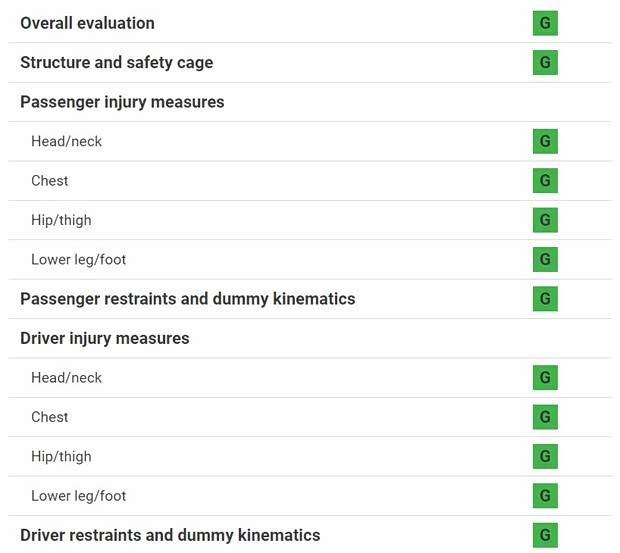Viewport: 620px width, 553px height.
Task: Click passenger Chest G rating badge
Action: pyautogui.click(x=545, y=181)
